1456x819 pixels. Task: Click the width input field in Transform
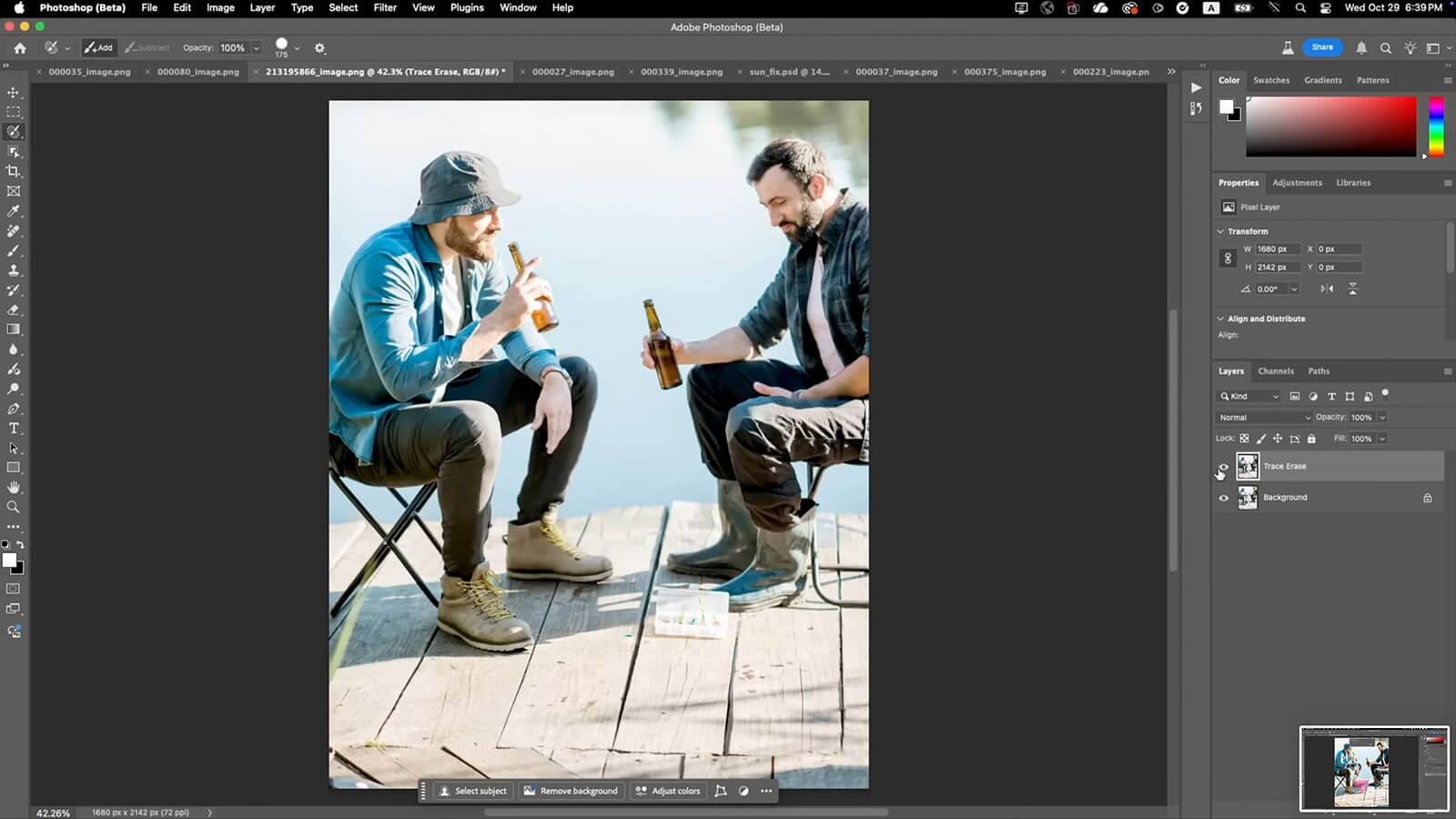pos(1277,248)
